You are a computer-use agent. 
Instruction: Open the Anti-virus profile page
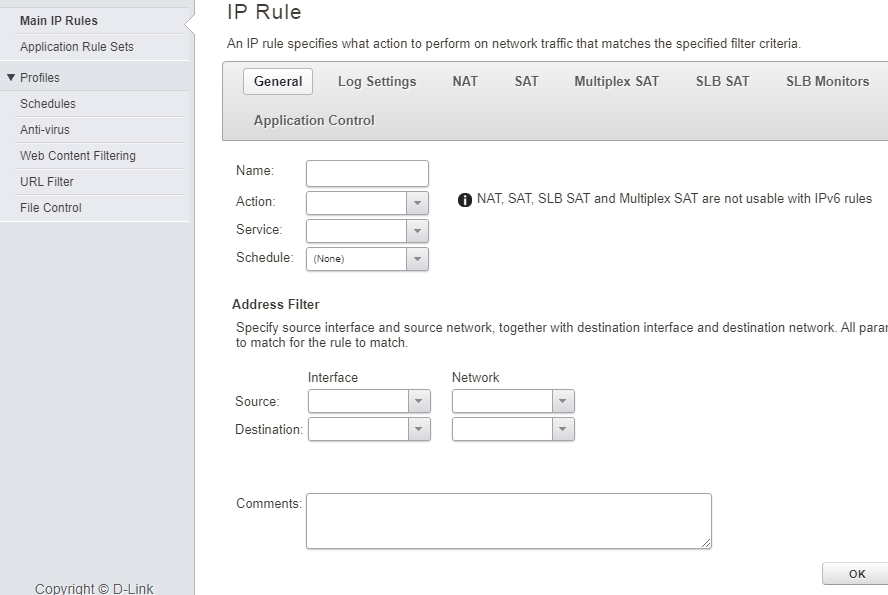click(45, 130)
